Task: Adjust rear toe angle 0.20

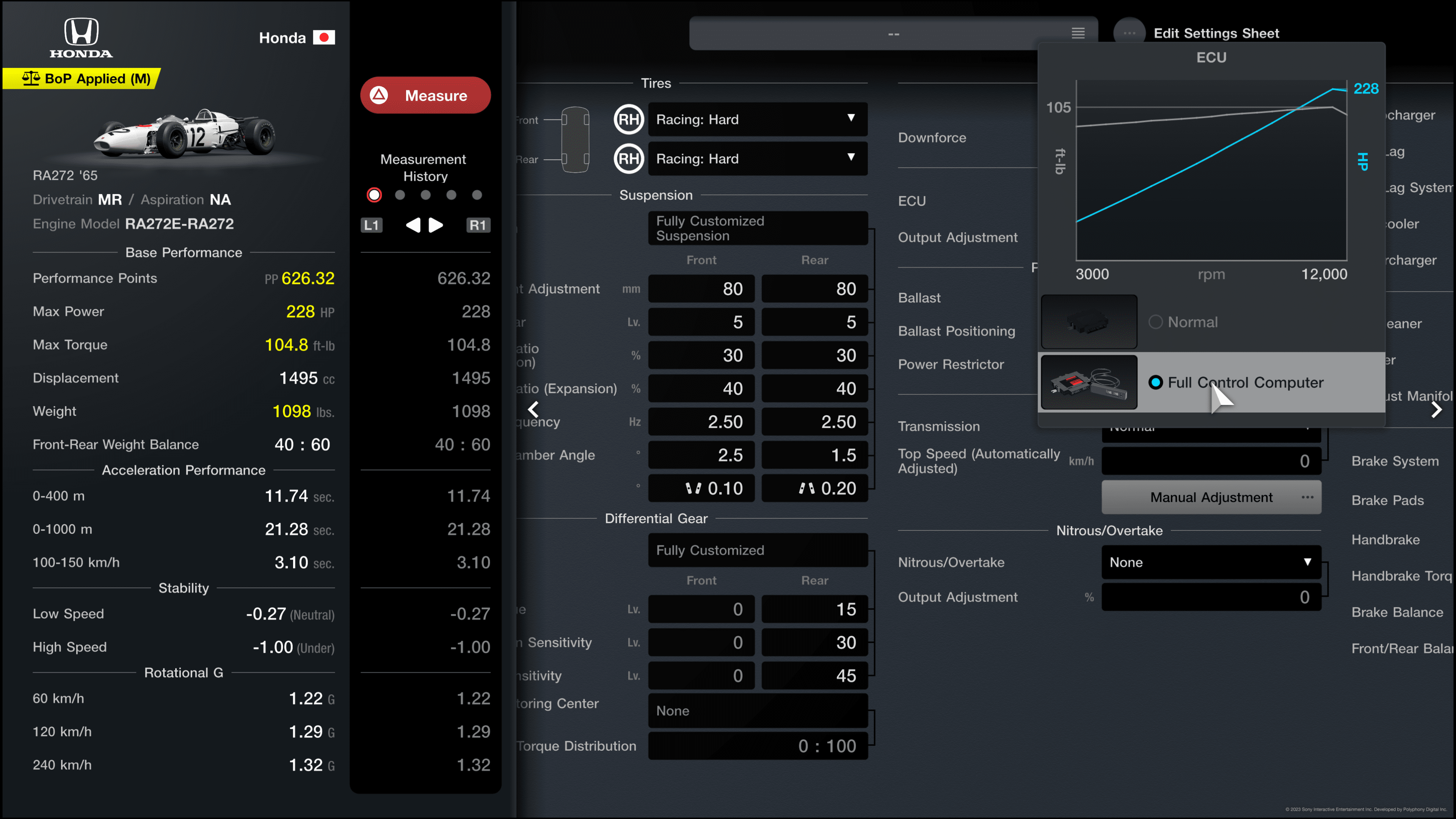Action: click(814, 488)
